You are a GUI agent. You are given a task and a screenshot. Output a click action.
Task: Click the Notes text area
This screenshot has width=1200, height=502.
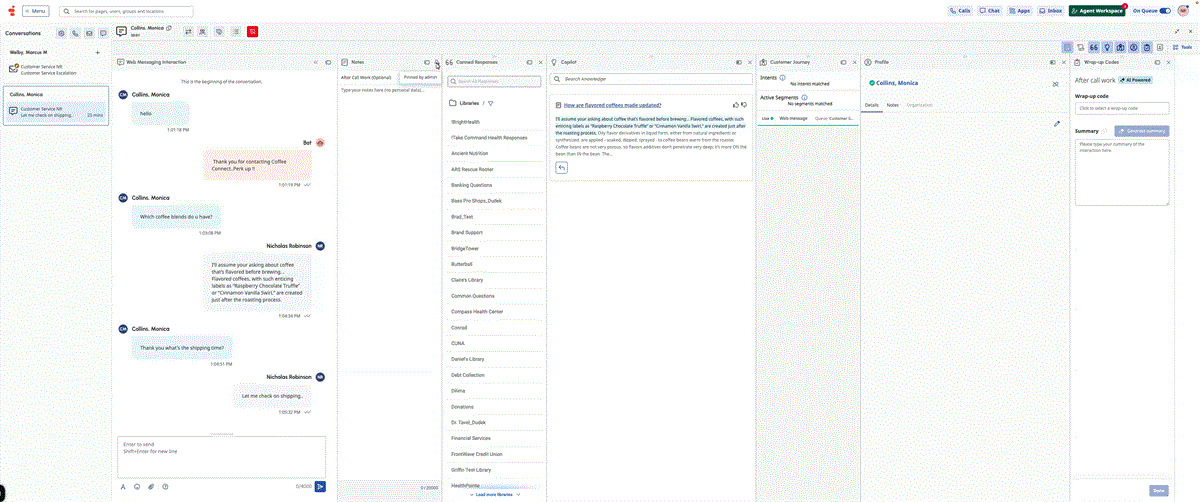tap(389, 280)
